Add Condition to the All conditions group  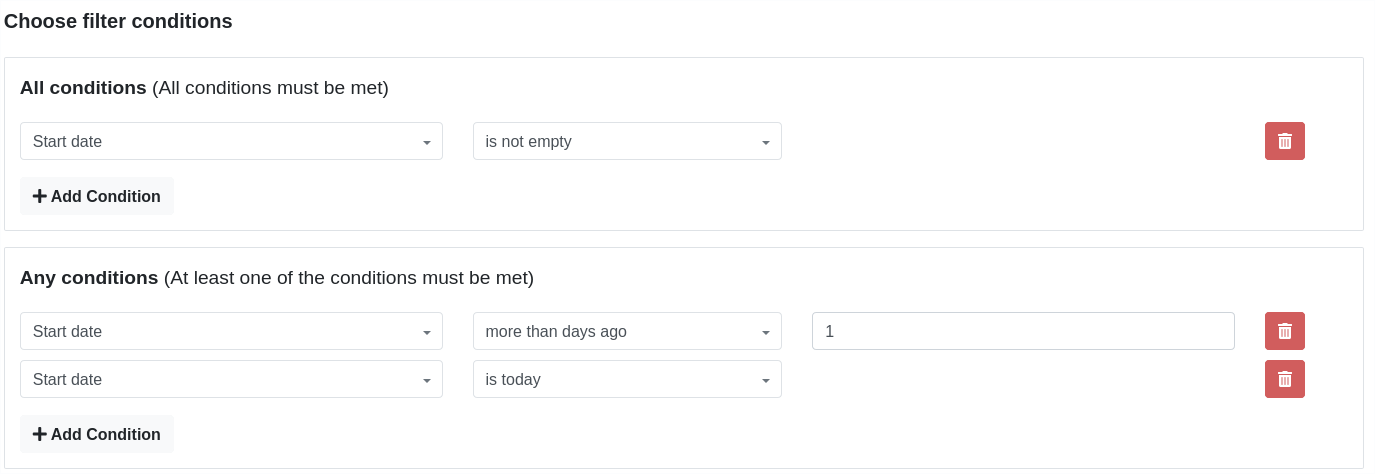point(97,196)
